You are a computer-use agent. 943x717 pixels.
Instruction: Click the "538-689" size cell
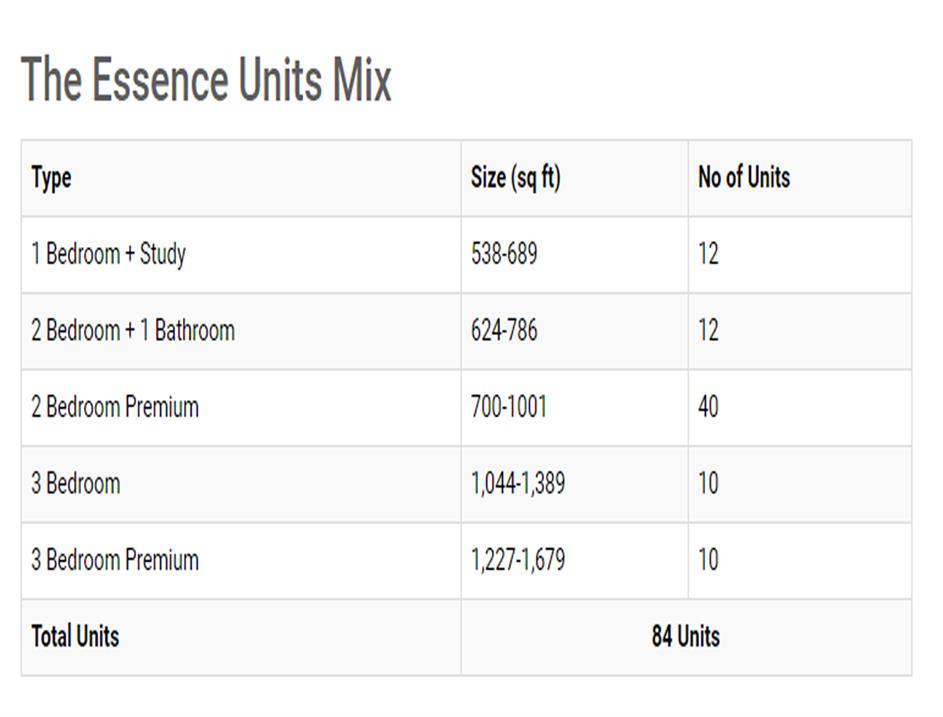504,254
